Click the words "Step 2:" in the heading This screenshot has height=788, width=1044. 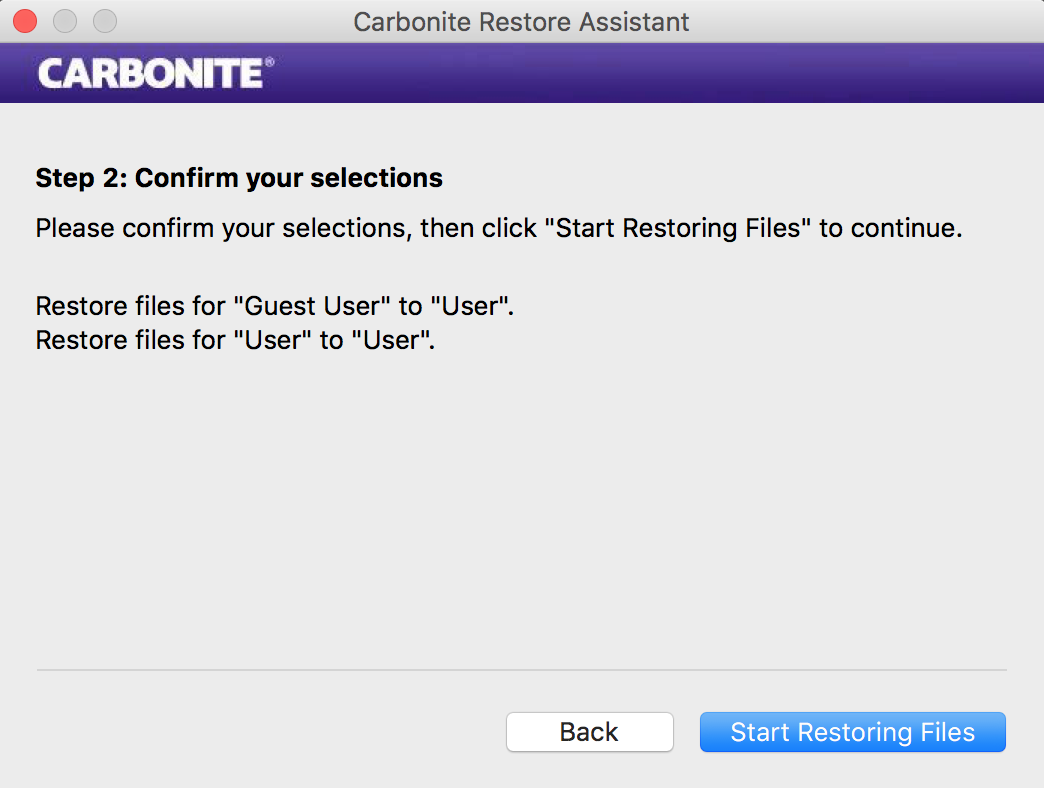pos(81,178)
